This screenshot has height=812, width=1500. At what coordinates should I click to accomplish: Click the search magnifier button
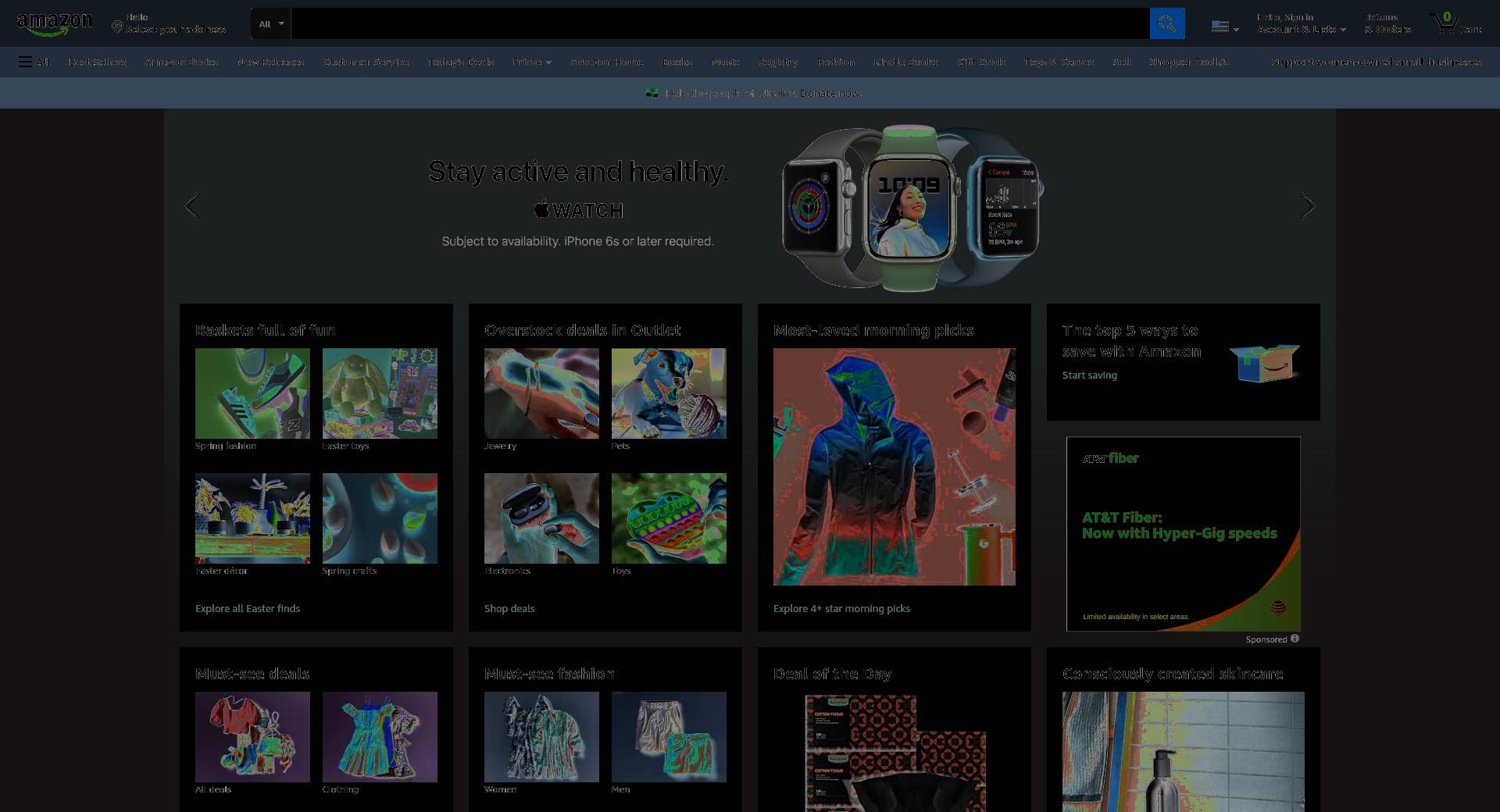pyautogui.click(x=1167, y=23)
